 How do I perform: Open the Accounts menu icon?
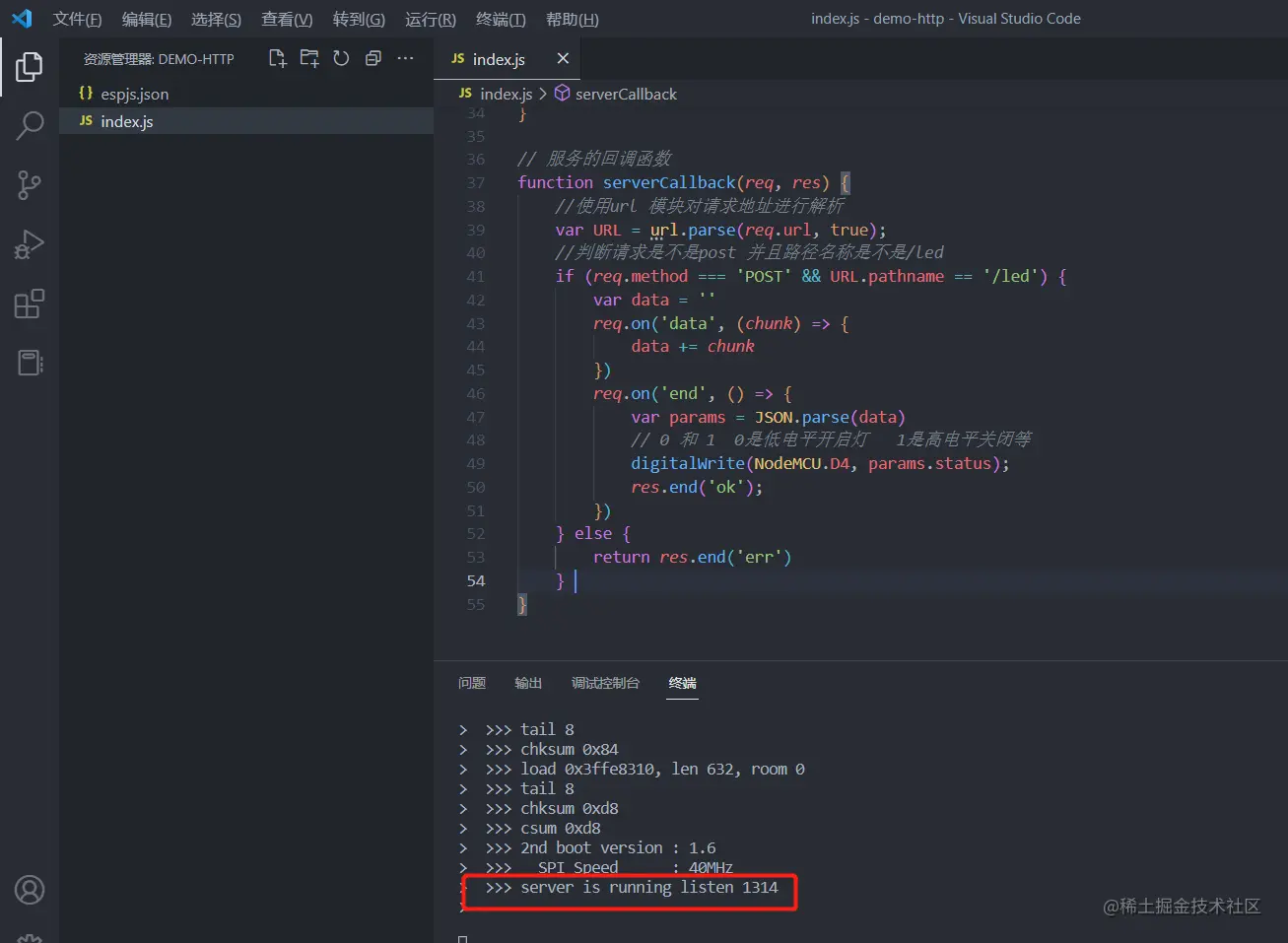tap(30, 890)
